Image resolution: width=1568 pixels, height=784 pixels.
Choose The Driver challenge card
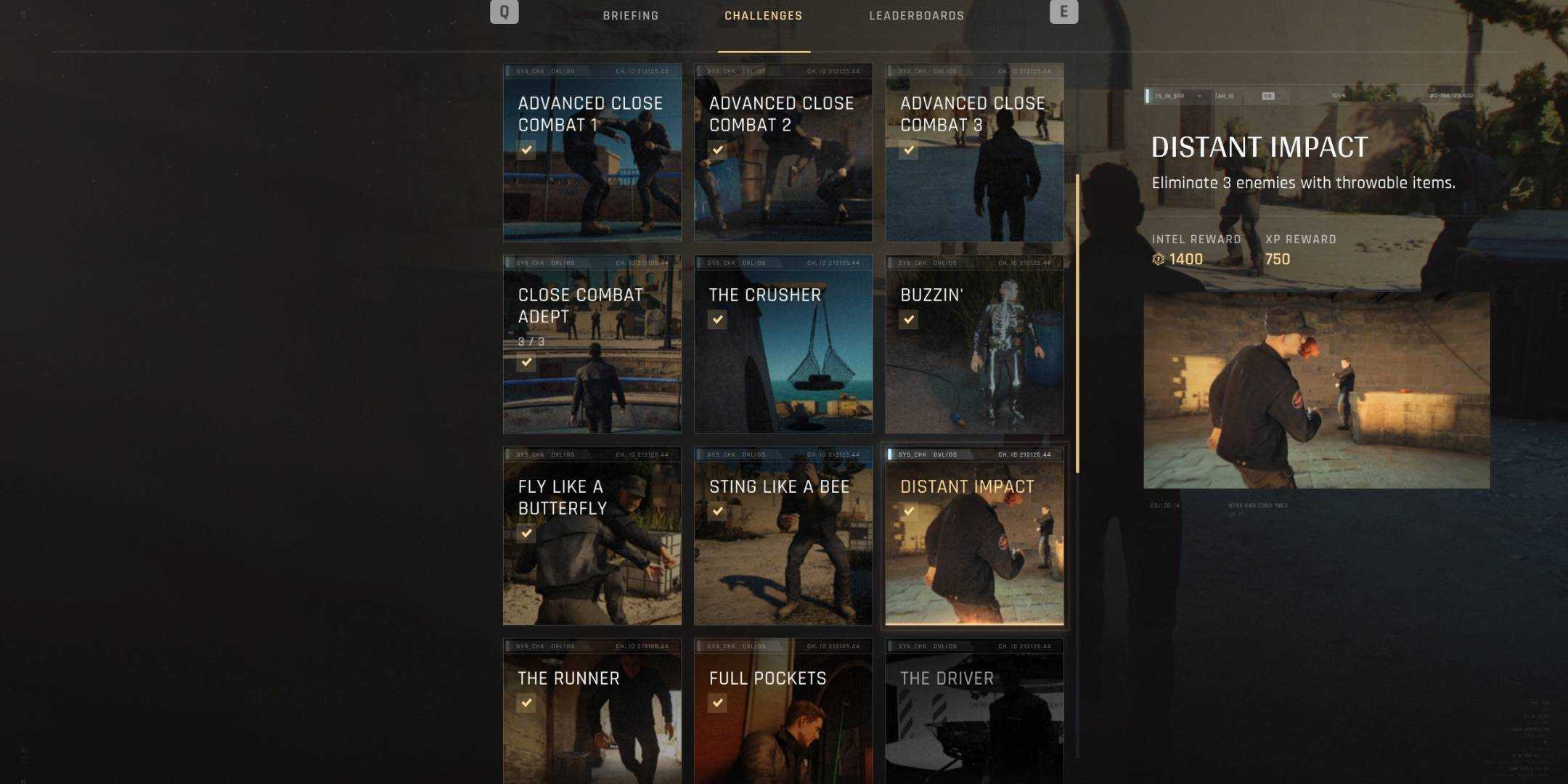point(974,711)
